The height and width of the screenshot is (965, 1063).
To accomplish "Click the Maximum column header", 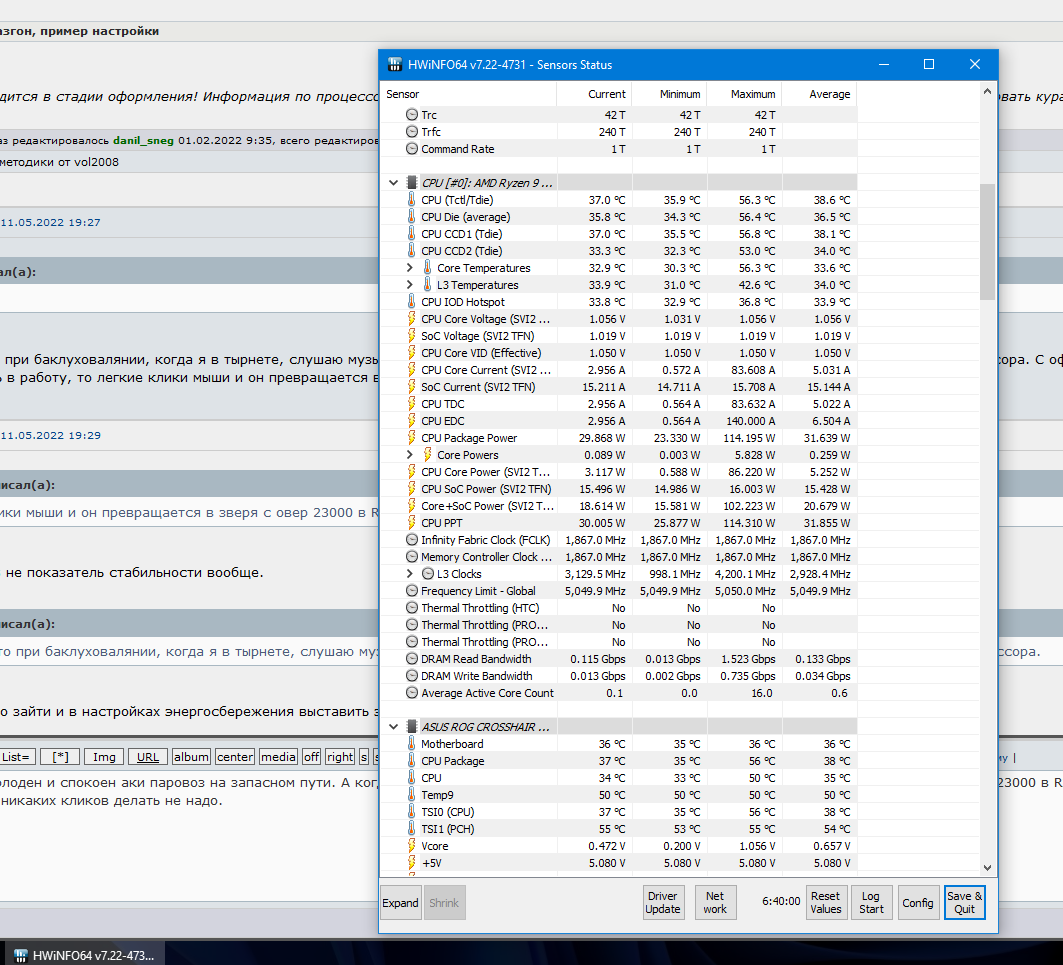I will [744, 94].
